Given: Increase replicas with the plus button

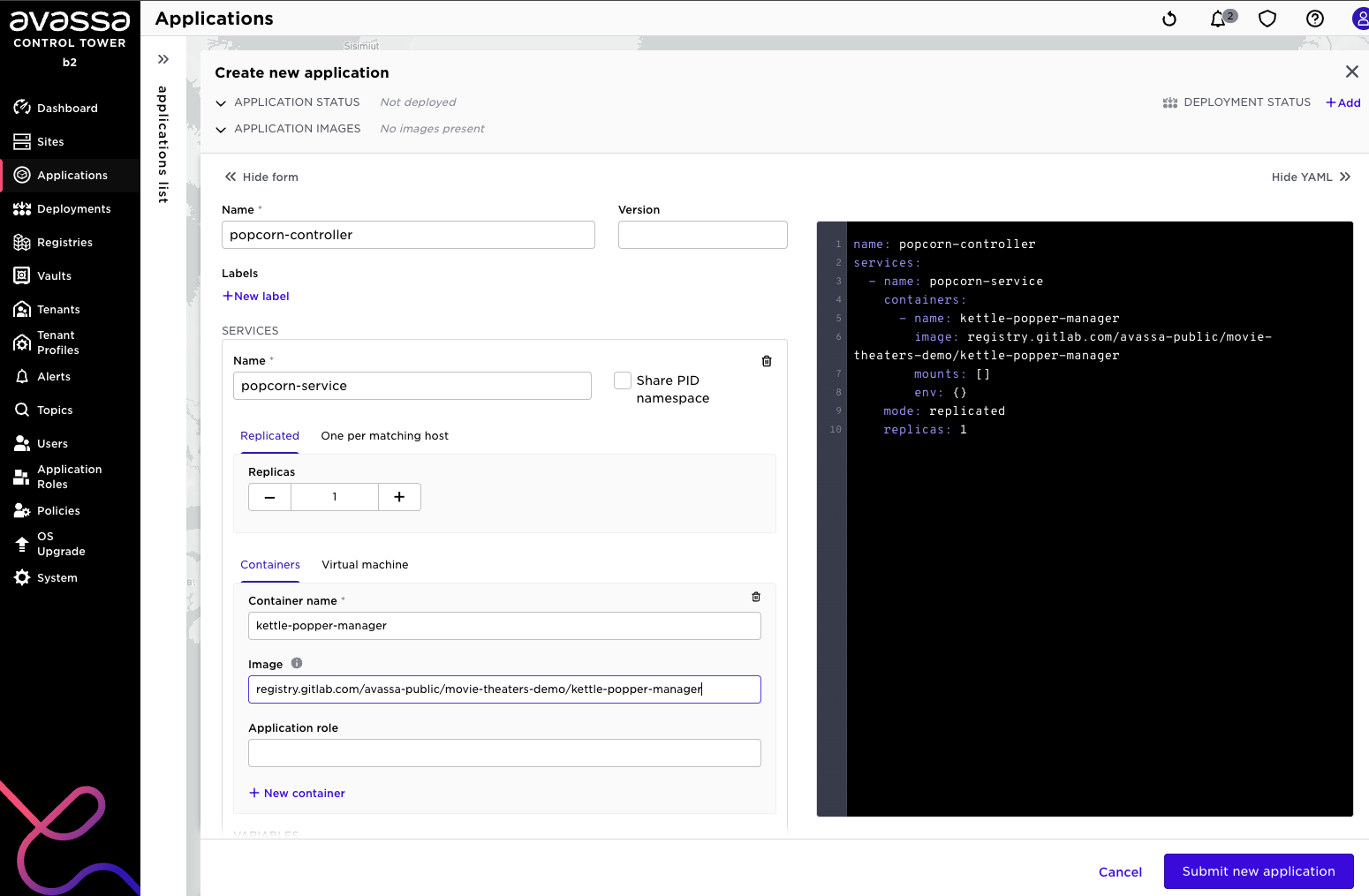Looking at the screenshot, I should 399,497.
